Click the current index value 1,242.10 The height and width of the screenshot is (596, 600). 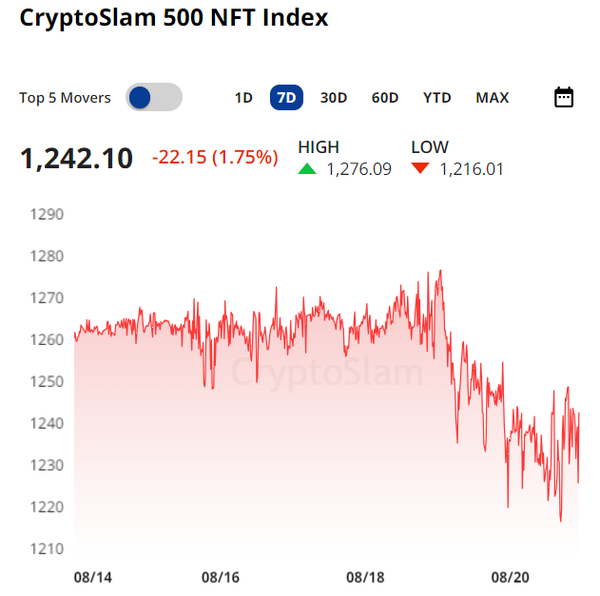tap(77, 158)
